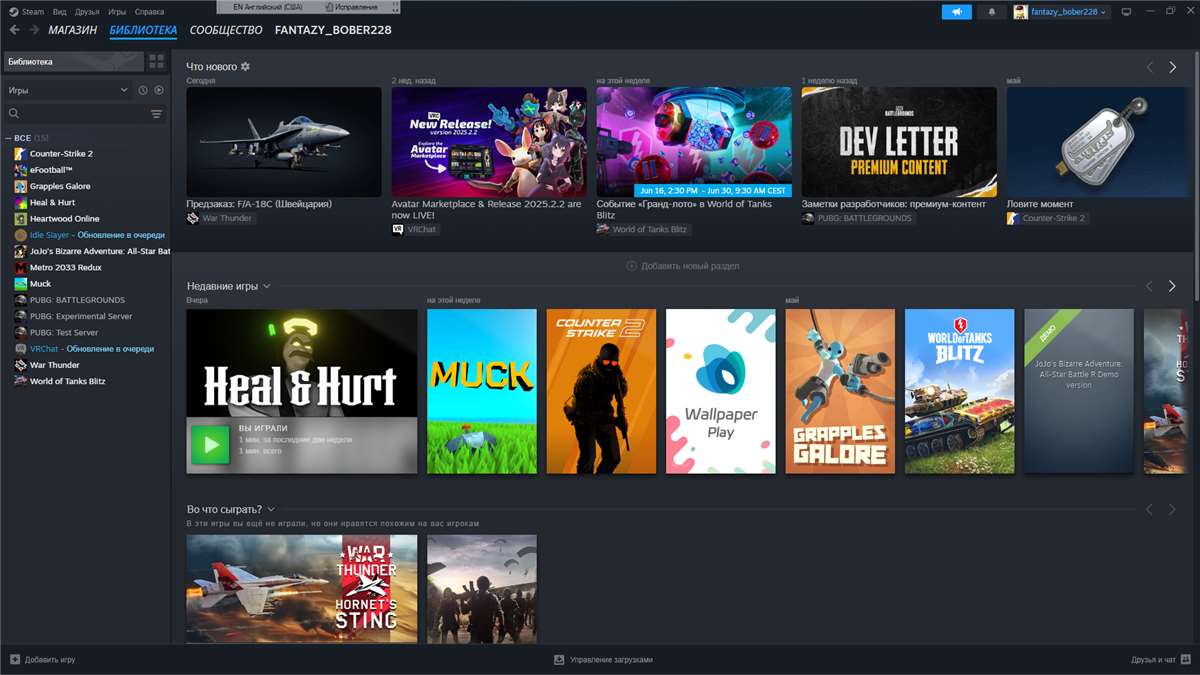Open the Dev Letter Premium Content news card
The height and width of the screenshot is (675, 1200).
(899, 142)
